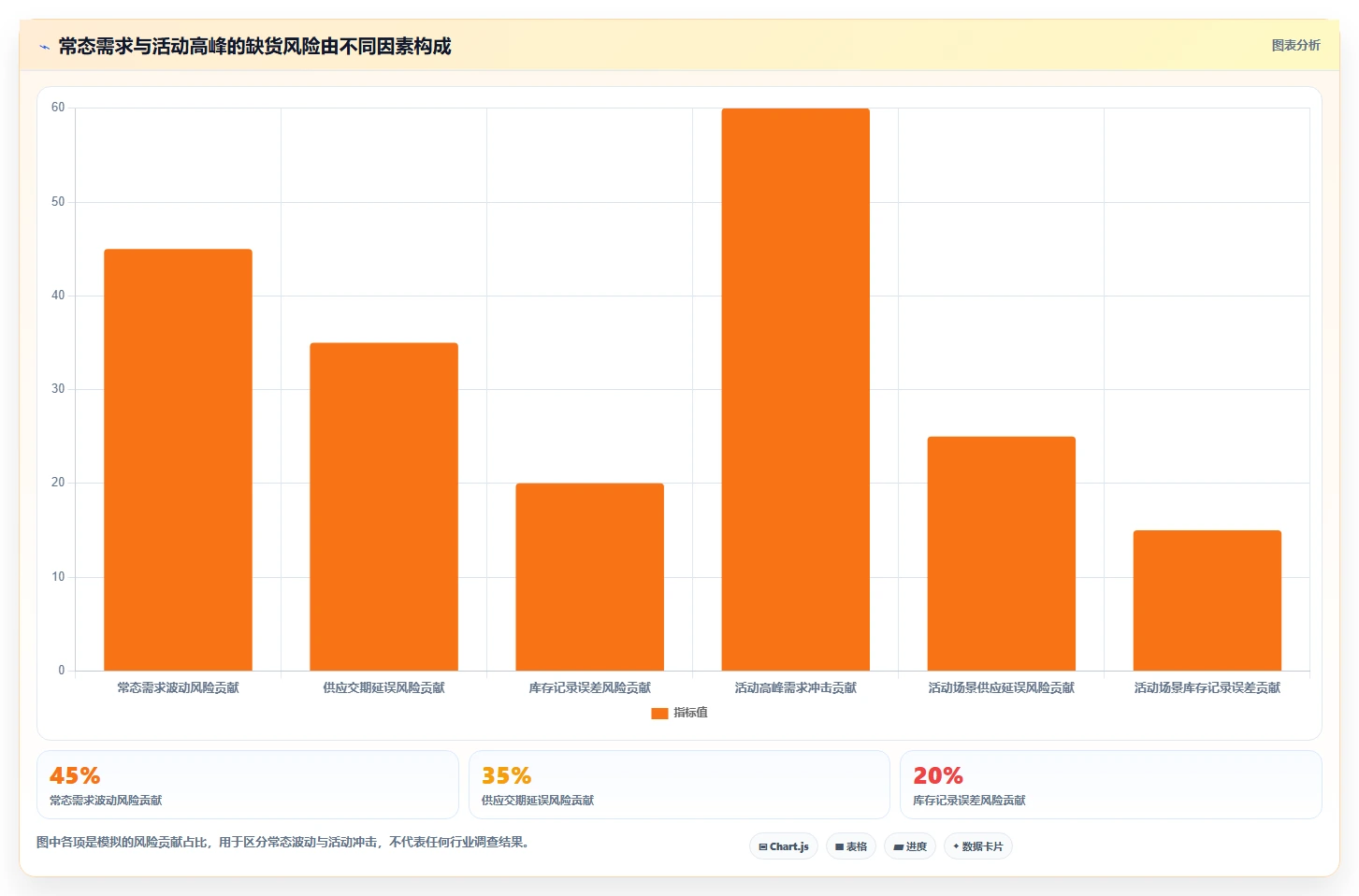Toggle the 指标值 legend swatch
Image resolution: width=1359 pixels, height=896 pixels.
pyautogui.click(x=659, y=713)
